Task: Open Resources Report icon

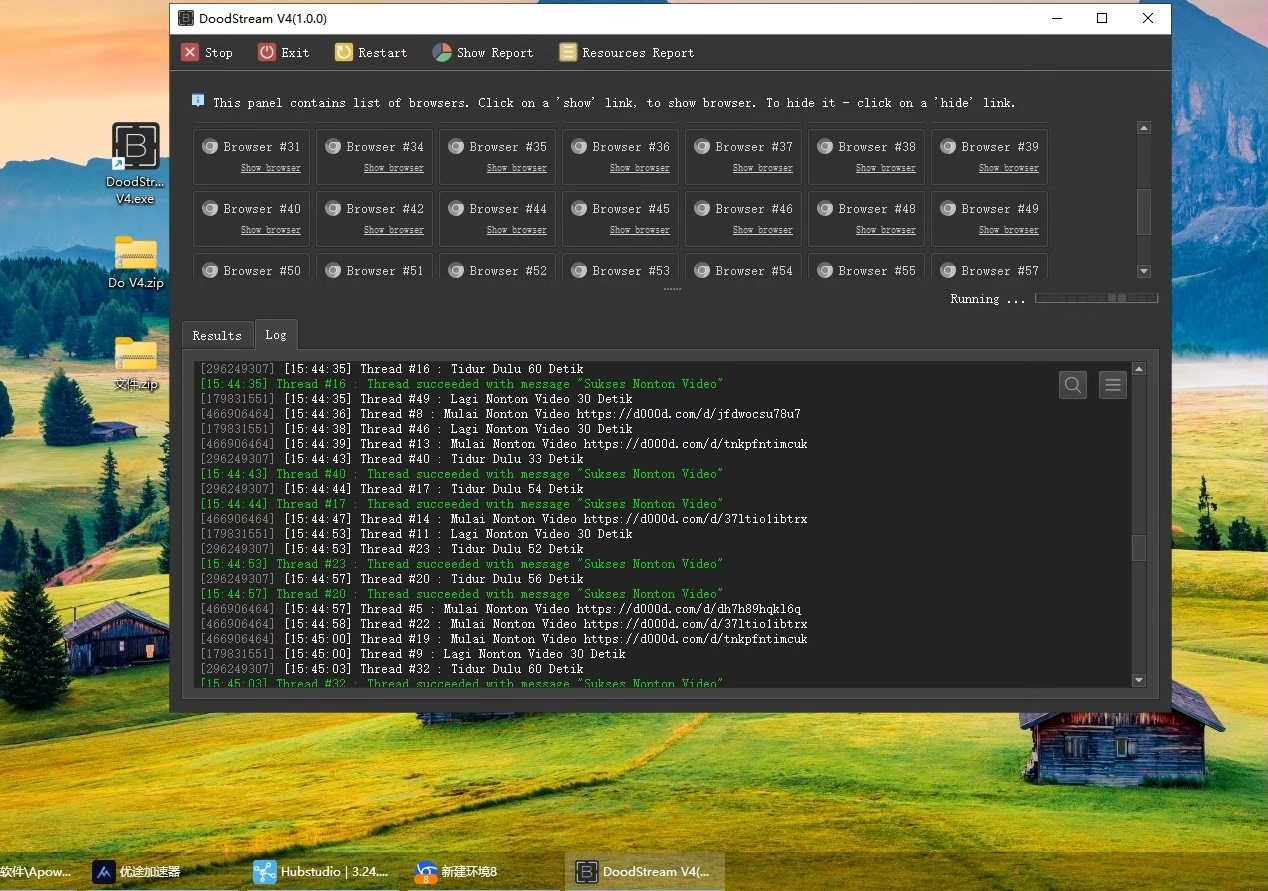Action: pos(568,53)
